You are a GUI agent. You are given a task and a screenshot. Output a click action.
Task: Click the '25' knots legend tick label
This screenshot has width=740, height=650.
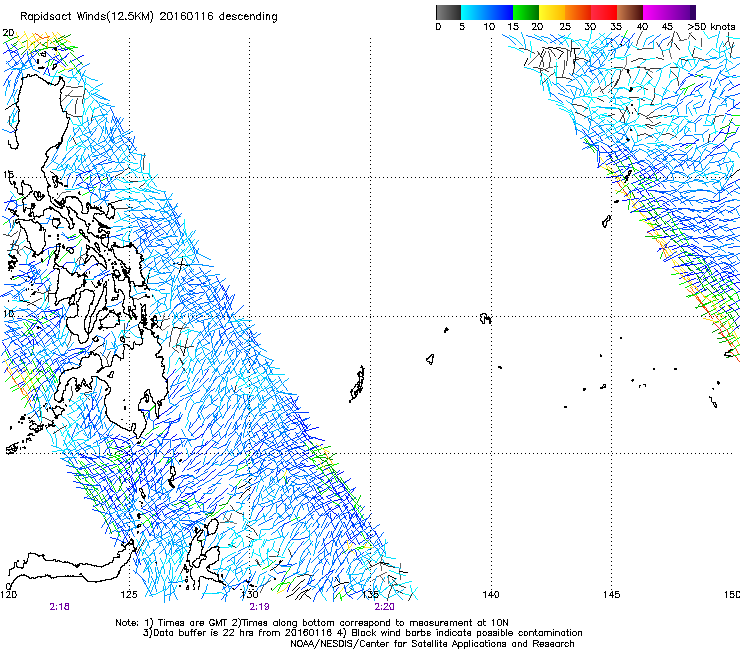point(565,27)
